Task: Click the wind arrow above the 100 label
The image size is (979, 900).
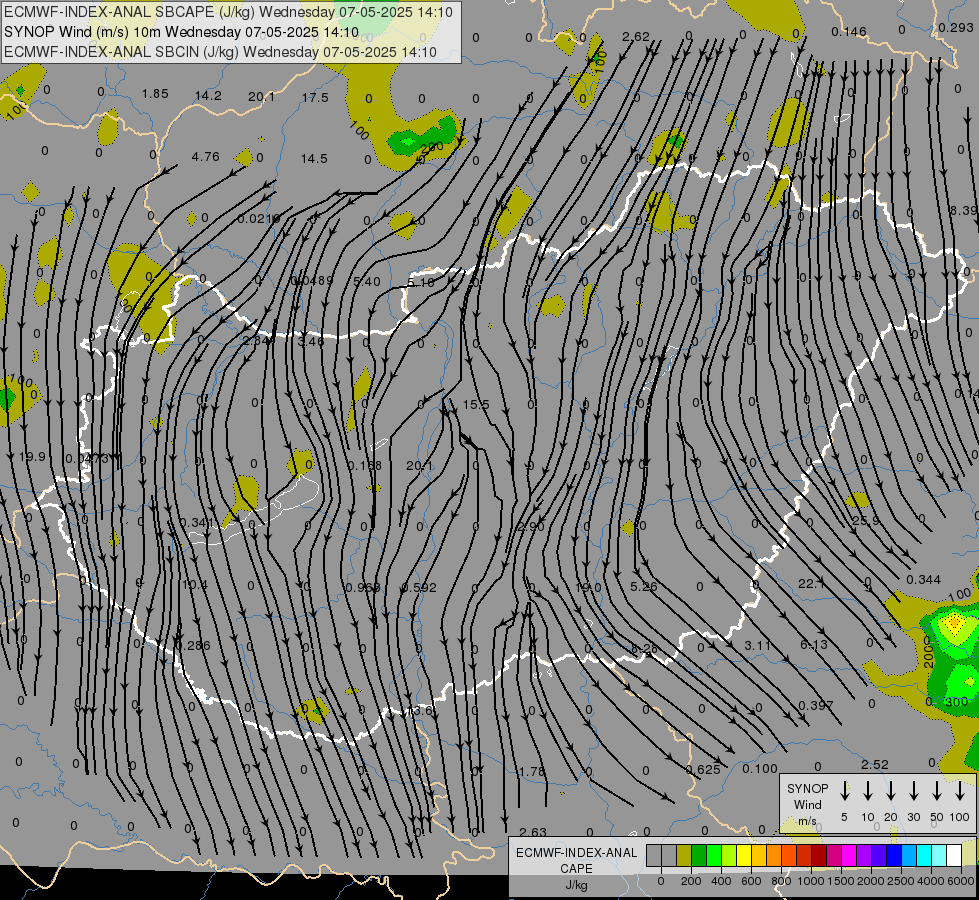Action: click(960, 791)
